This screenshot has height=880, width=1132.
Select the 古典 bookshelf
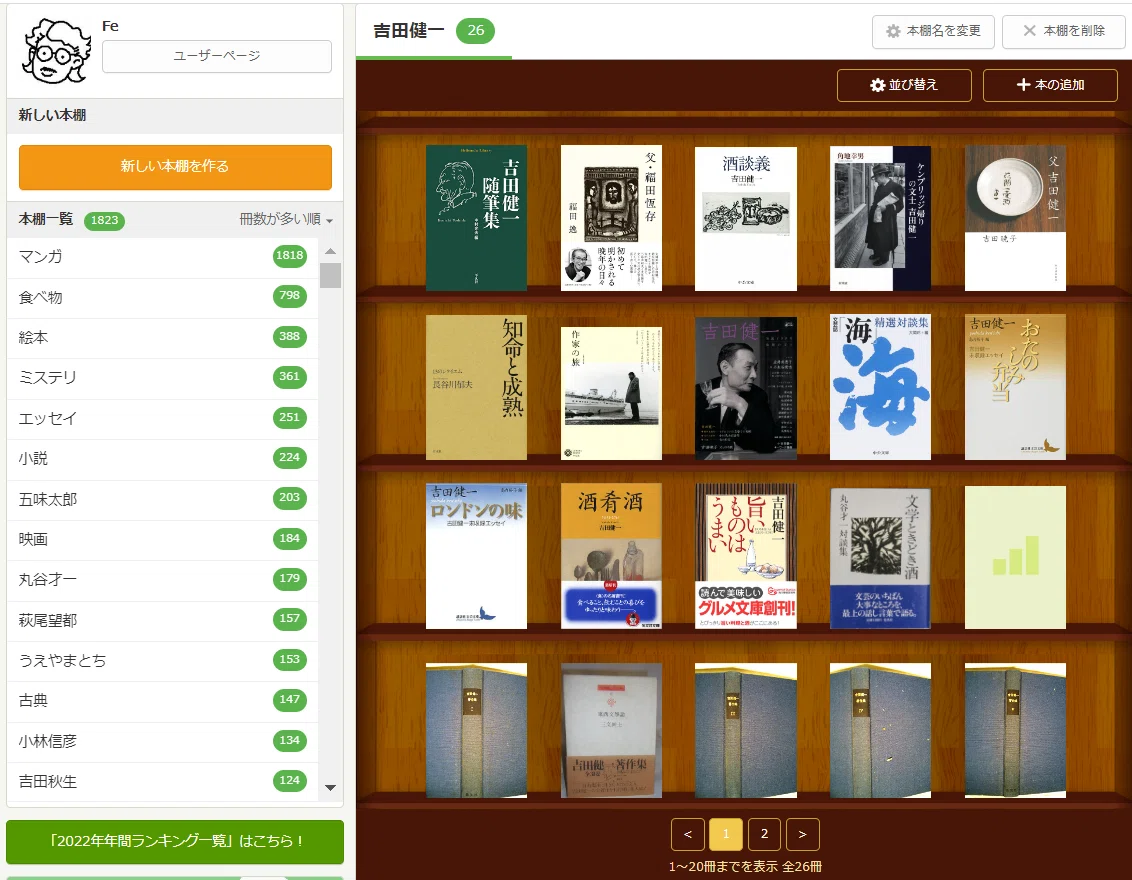point(162,701)
